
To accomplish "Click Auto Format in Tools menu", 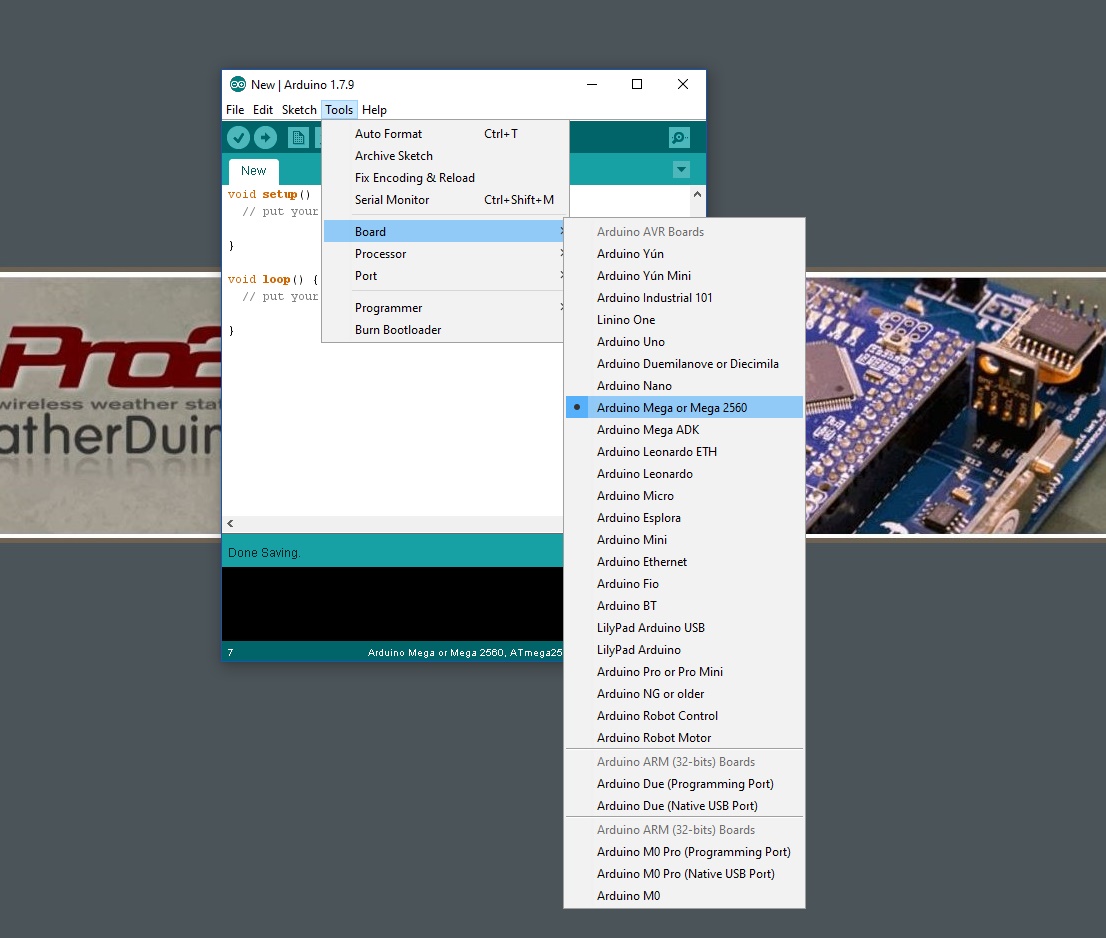I will pyautogui.click(x=388, y=134).
